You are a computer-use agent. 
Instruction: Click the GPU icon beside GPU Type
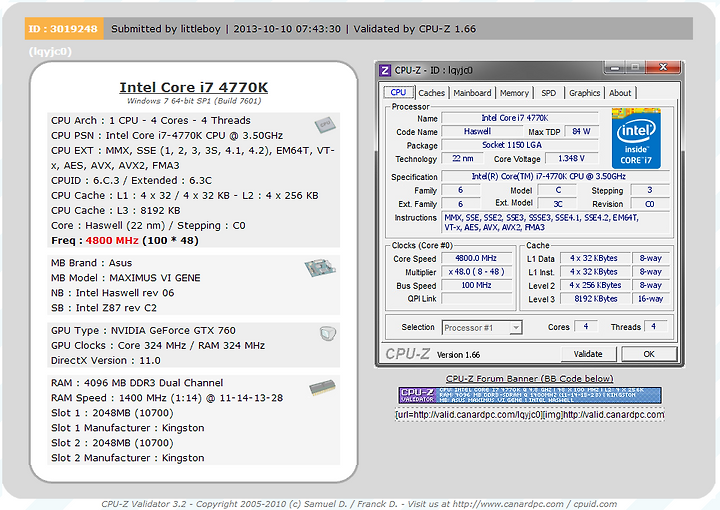328,333
